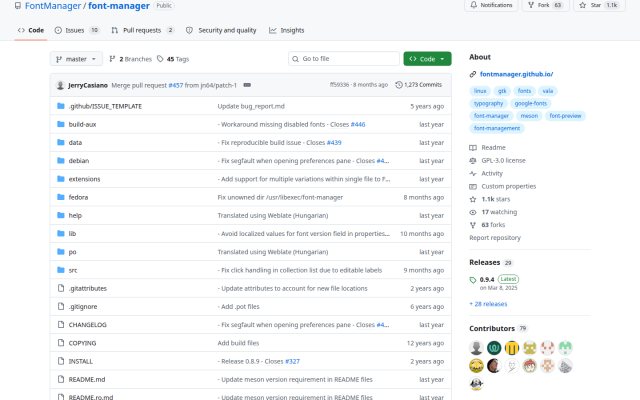The width and height of the screenshot is (640, 400).
Task: View the 45 Tags link
Action: point(173,59)
